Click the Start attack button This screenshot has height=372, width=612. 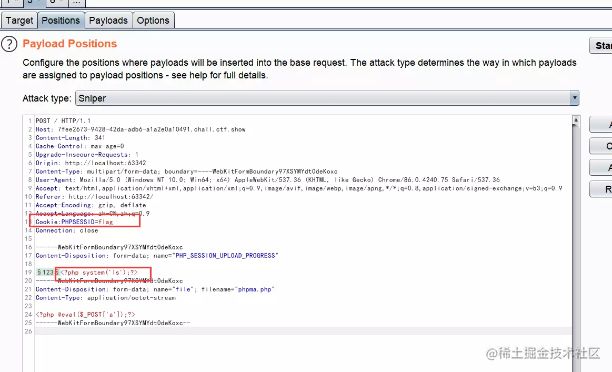(601, 46)
